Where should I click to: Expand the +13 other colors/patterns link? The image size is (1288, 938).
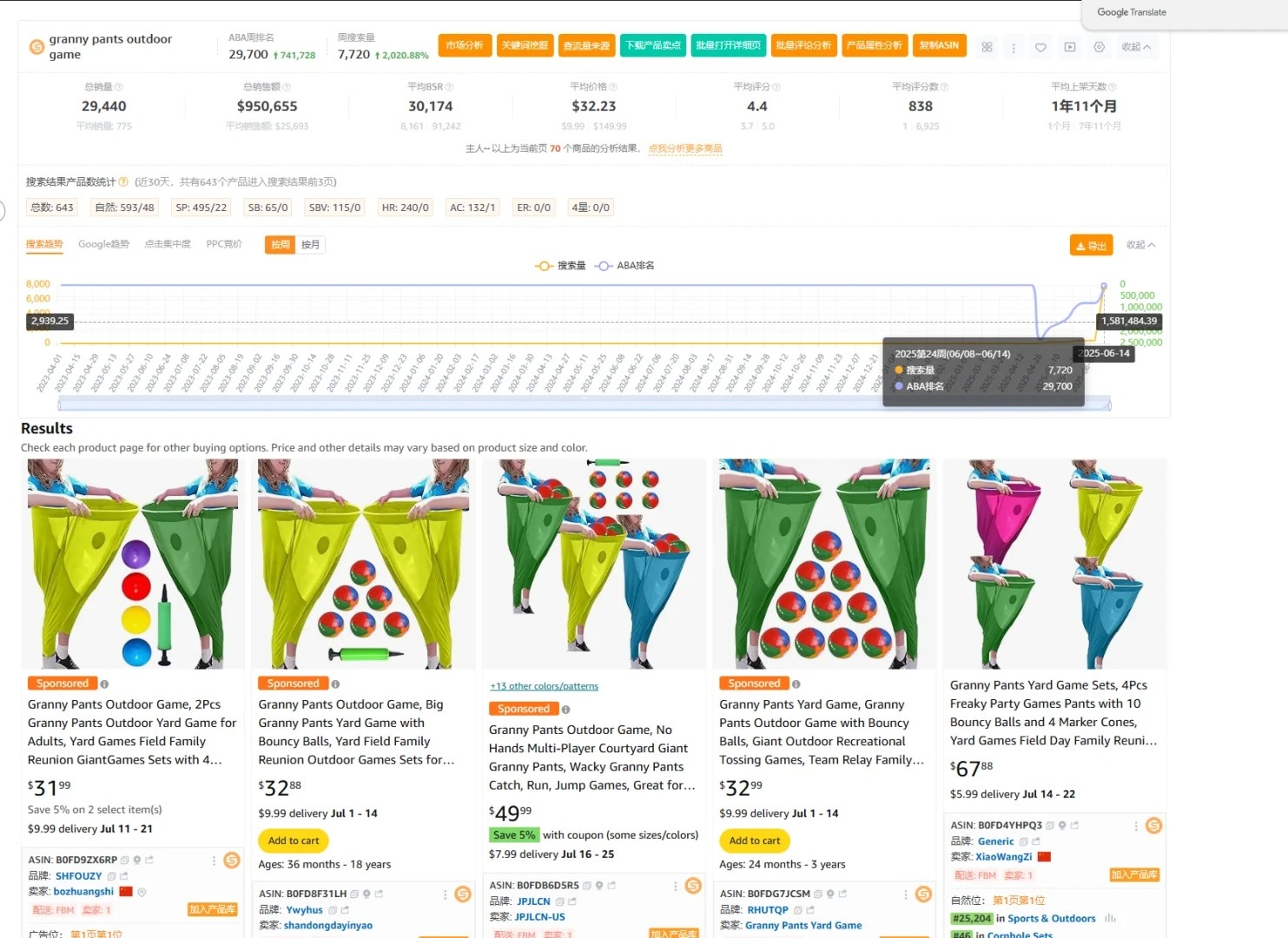point(545,686)
